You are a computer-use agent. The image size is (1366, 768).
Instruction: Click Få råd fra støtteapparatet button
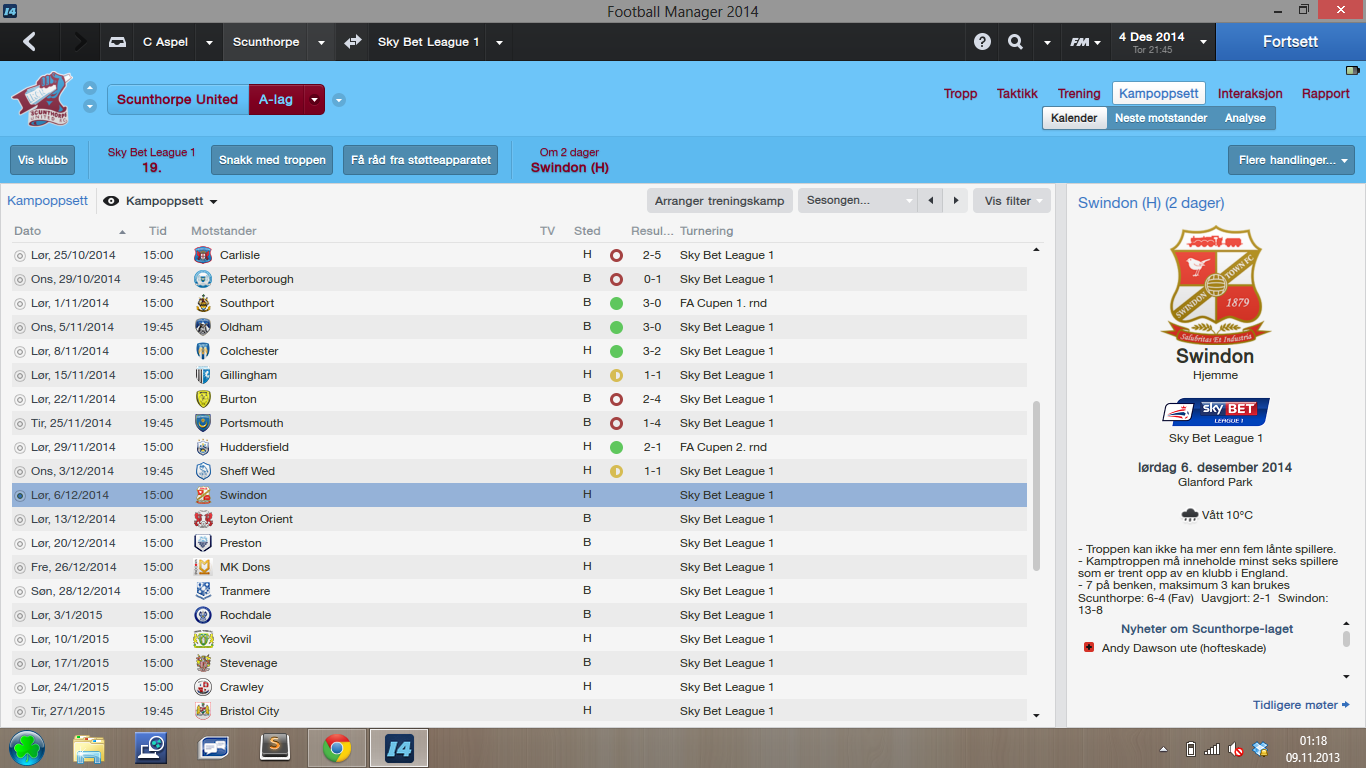(421, 160)
